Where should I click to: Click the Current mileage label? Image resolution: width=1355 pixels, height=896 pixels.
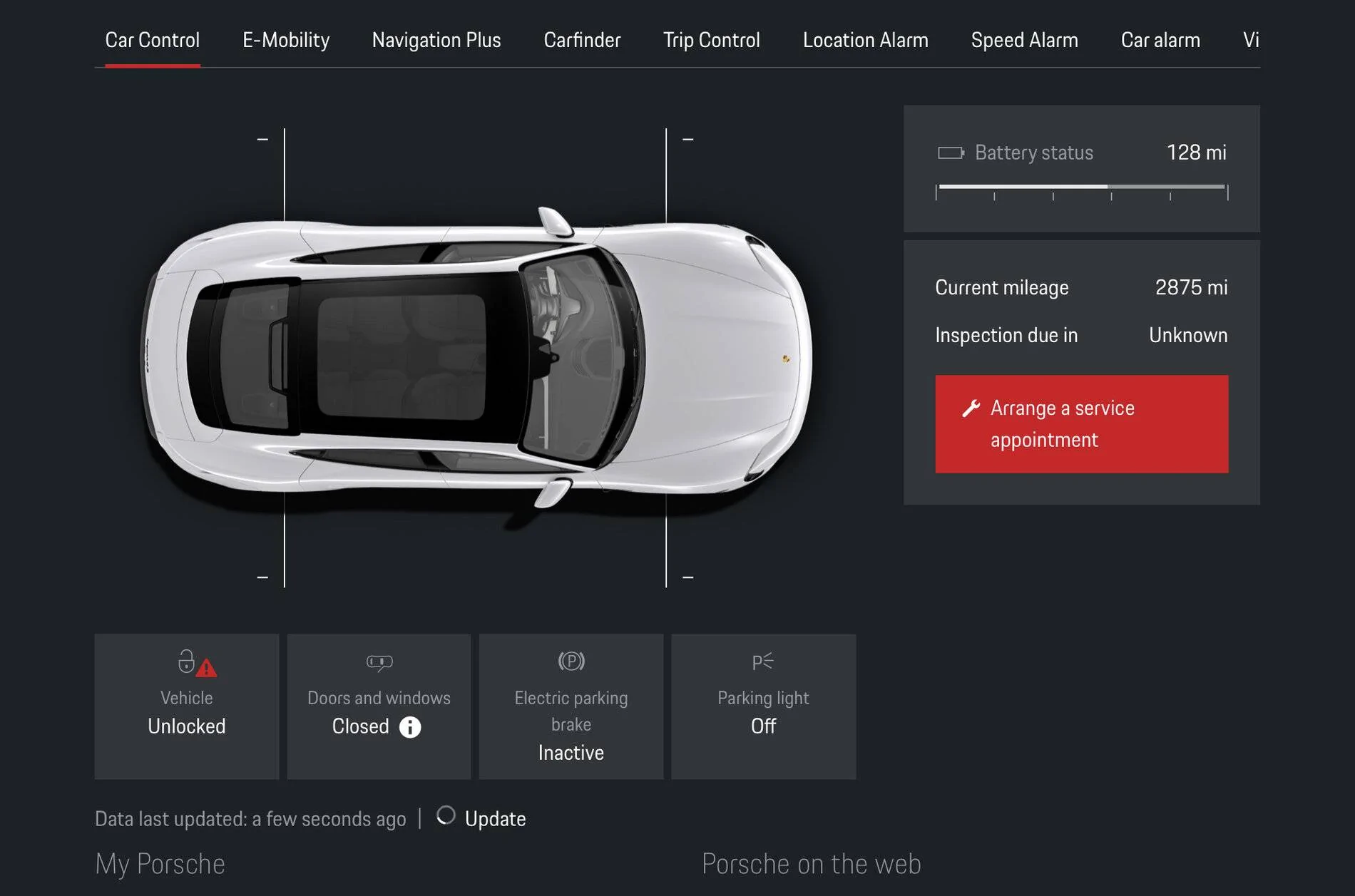tap(1002, 287)
